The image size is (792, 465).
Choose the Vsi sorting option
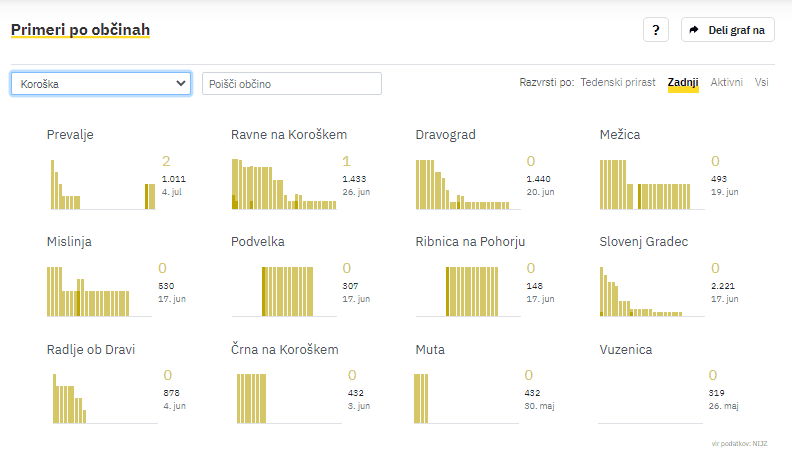tap(762, 82)
